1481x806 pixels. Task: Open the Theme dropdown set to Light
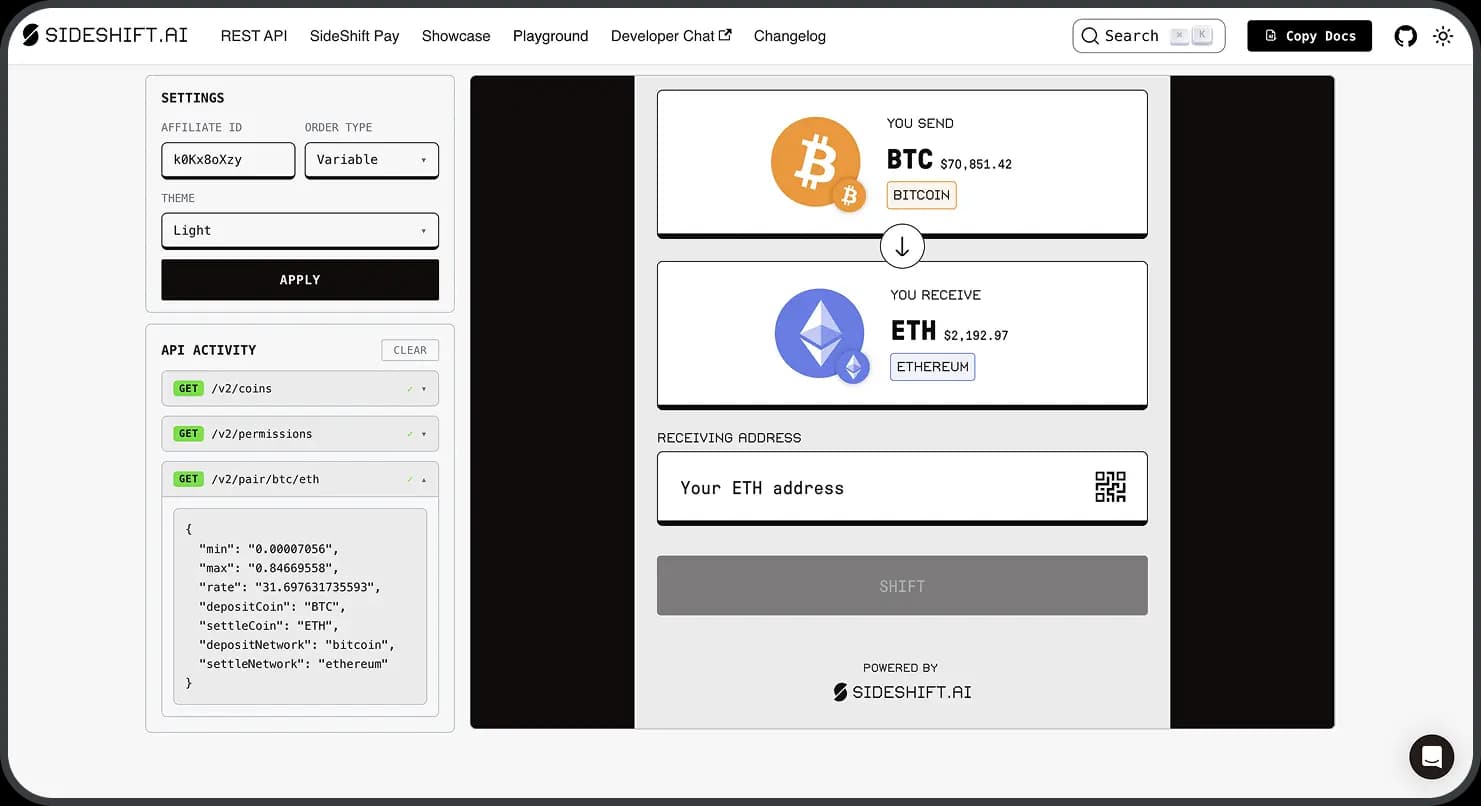[x=300, y=230]
